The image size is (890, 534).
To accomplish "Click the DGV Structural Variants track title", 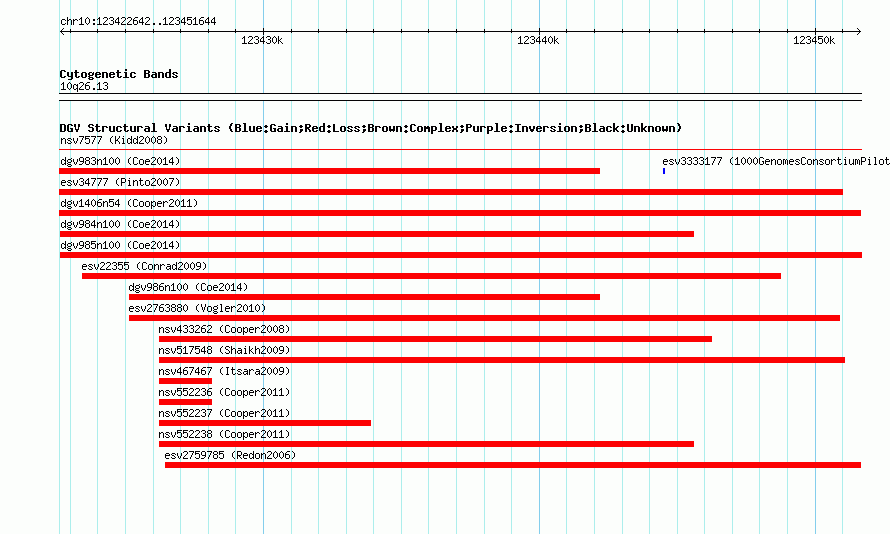I will (371, 128).
